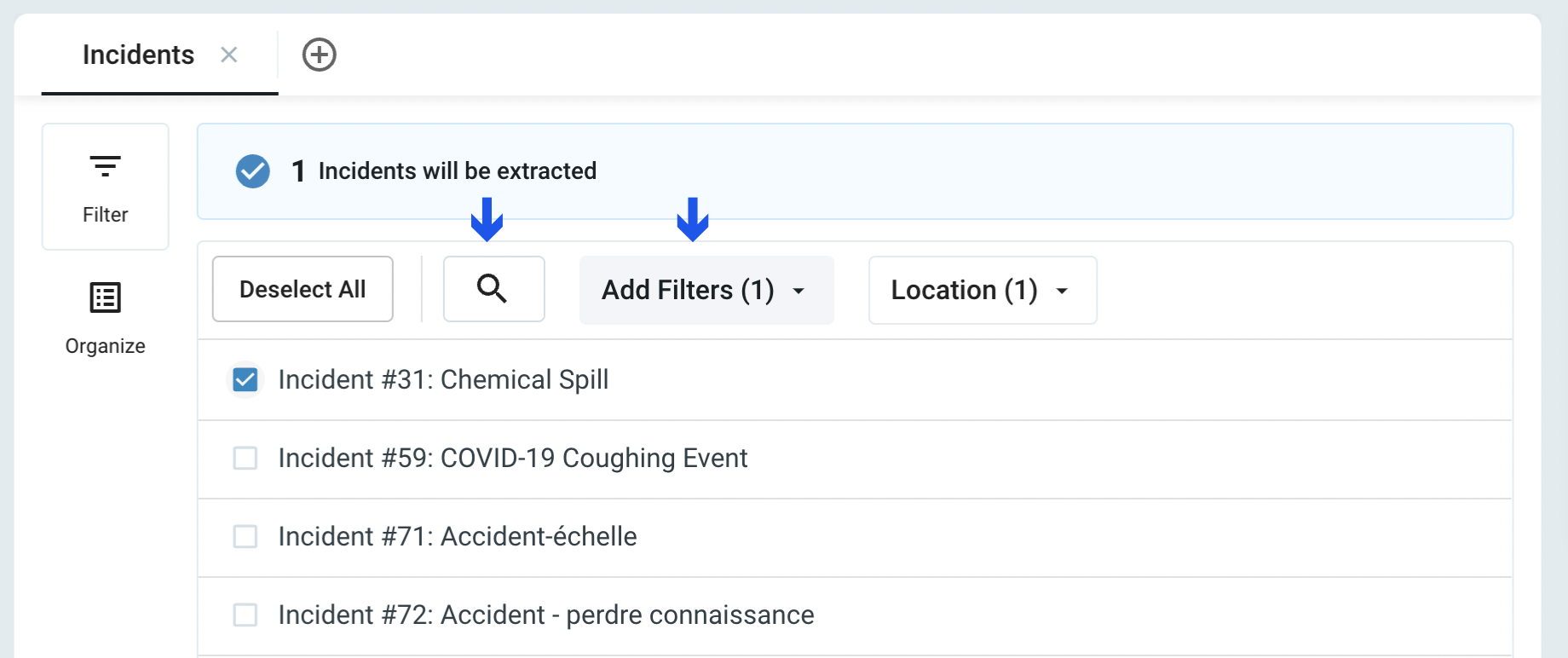
Task: Click the Location dropdown arrow
Action: [1062, 291]
